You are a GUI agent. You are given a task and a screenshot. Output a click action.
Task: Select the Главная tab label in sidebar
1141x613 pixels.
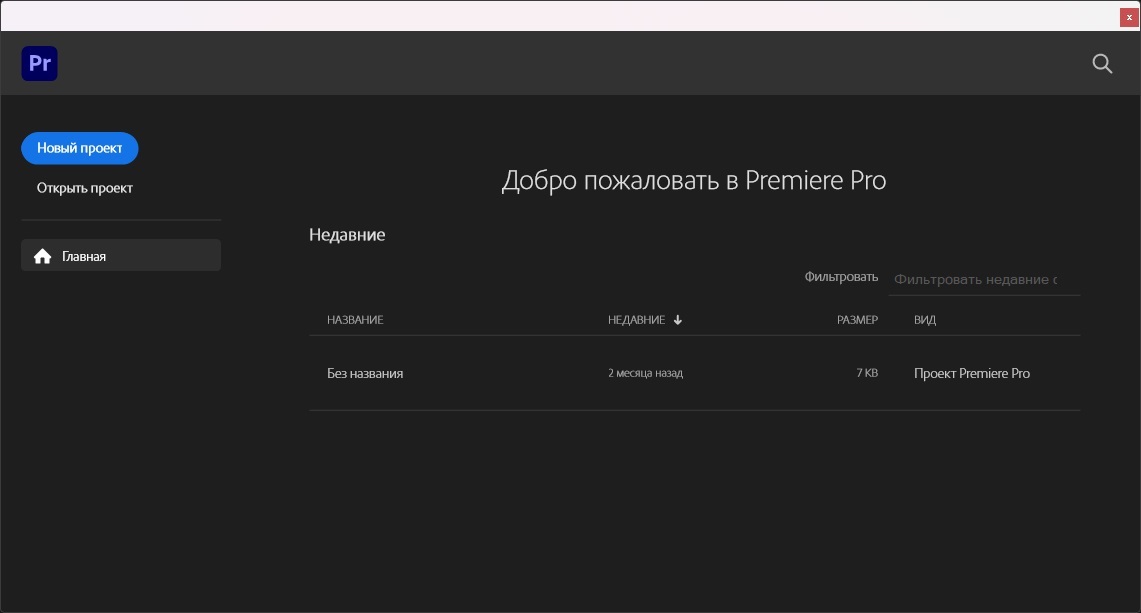click(84, 257)
